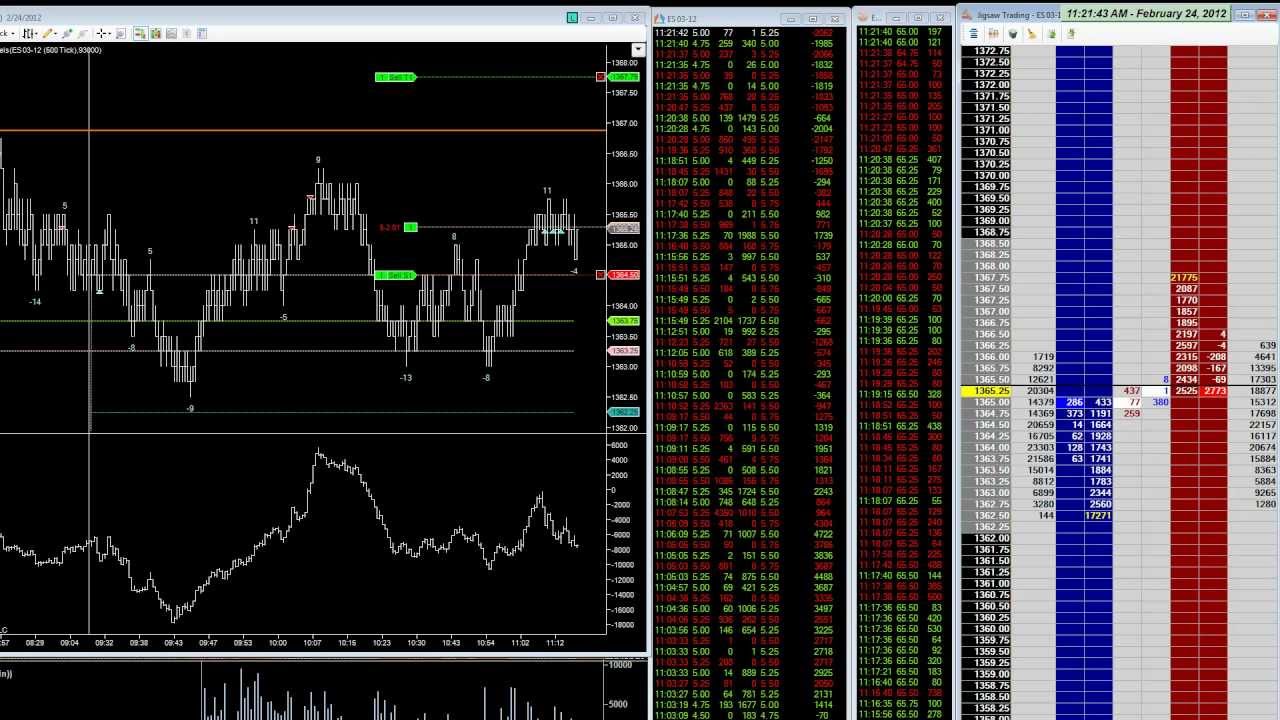Click the green L link icon on chart title bar
Screen dimensions: 1280x720
point(572,18)
